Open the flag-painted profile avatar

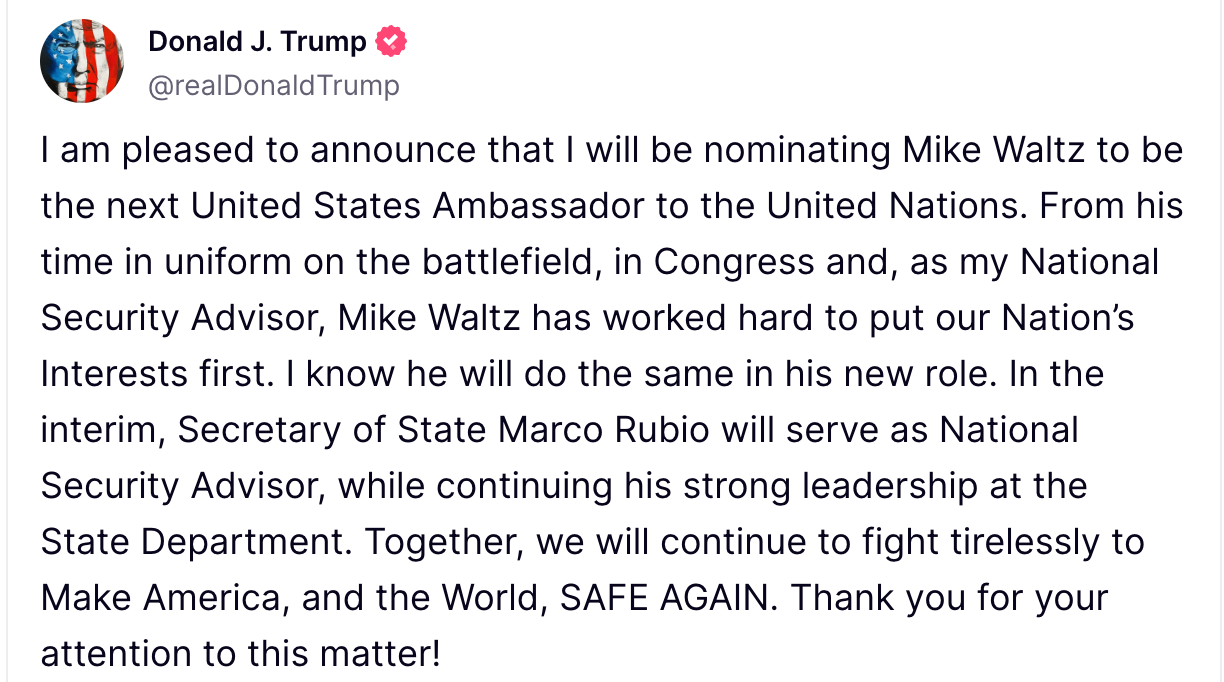pos(82,61)
